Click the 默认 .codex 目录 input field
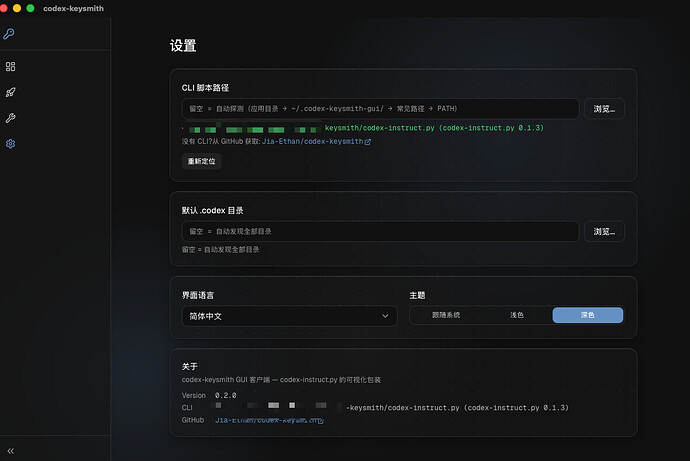This screenshot has height=461, width=690. tap(380, 231)
